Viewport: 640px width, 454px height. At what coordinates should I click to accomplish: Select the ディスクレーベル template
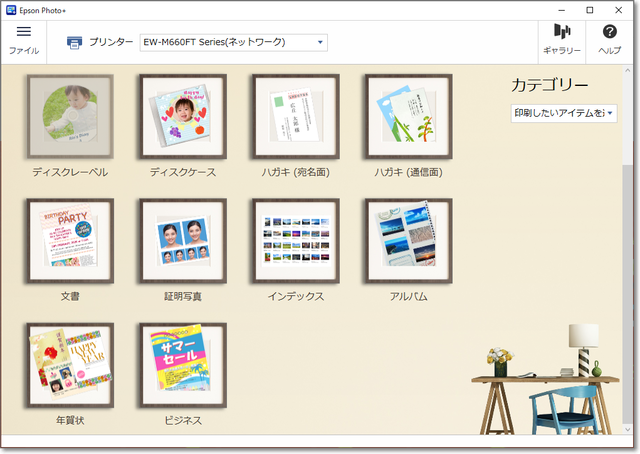tap(70, 116)
